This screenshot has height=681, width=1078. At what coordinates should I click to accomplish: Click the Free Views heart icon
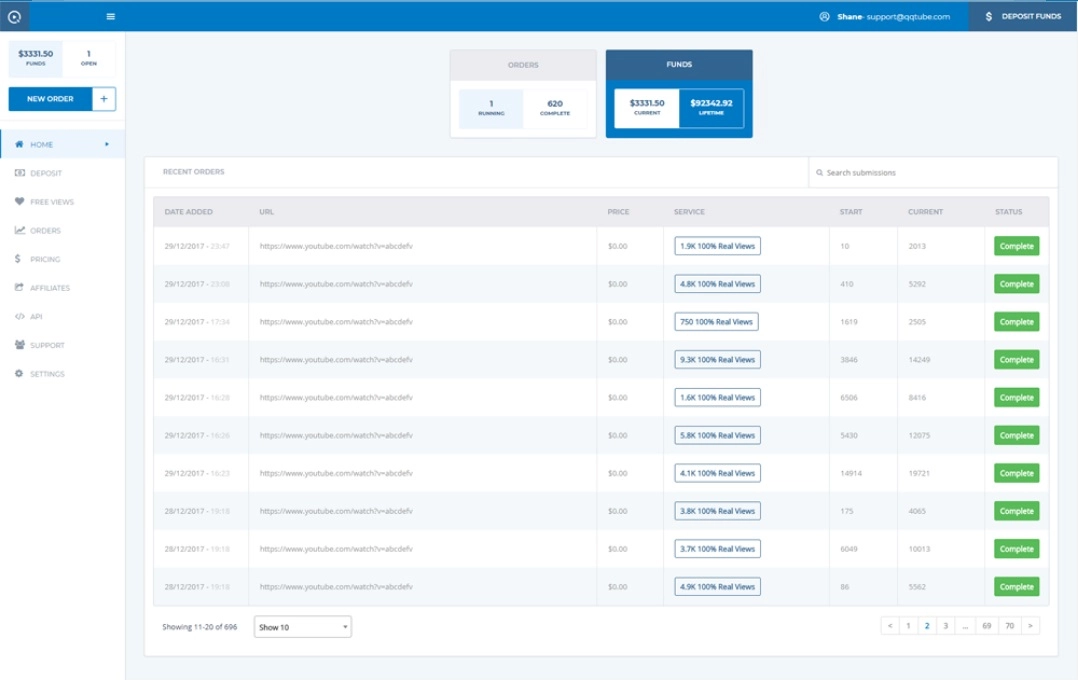(19, 201)
